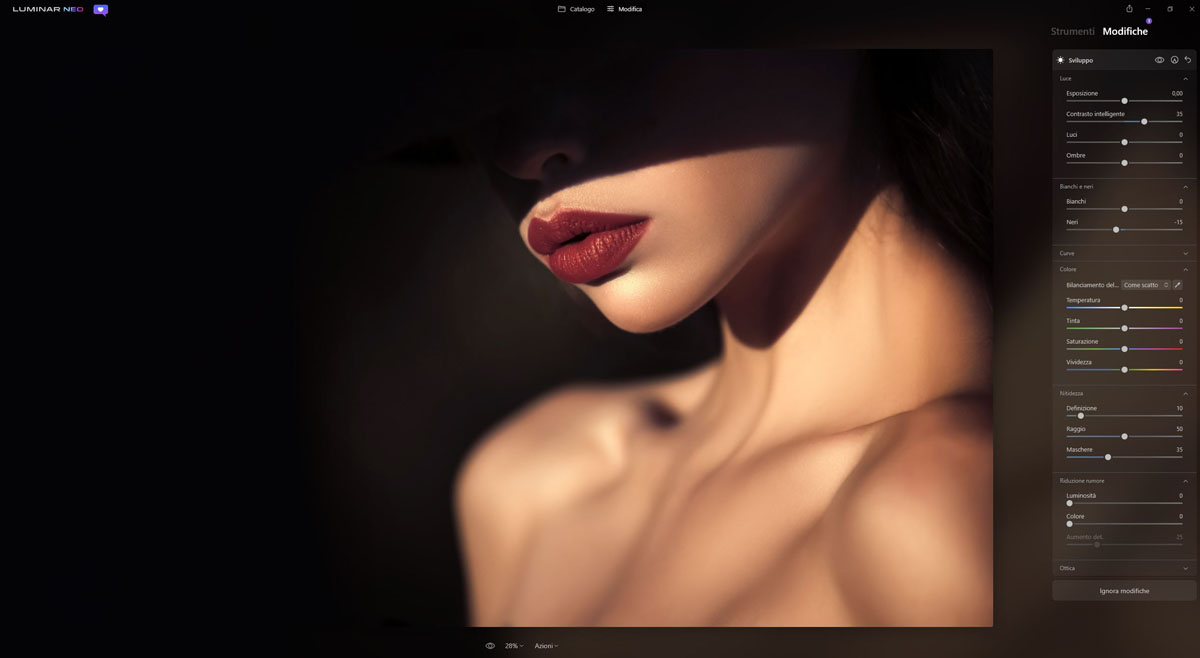
Task: Toggle Sviluppo tool visibility eye
Action: (1159, 60)
